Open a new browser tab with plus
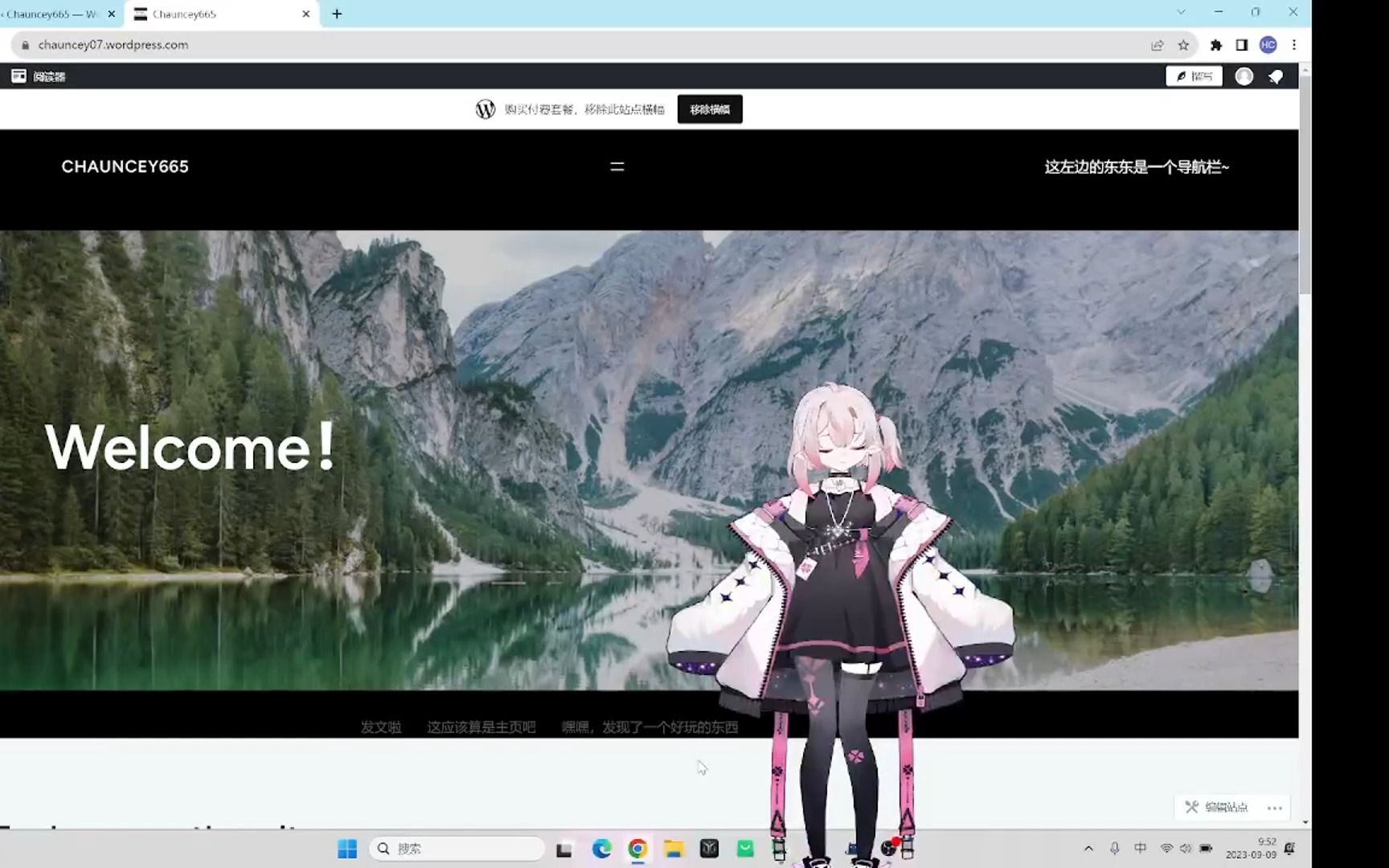1389x868 pixels. pos(337,14)
